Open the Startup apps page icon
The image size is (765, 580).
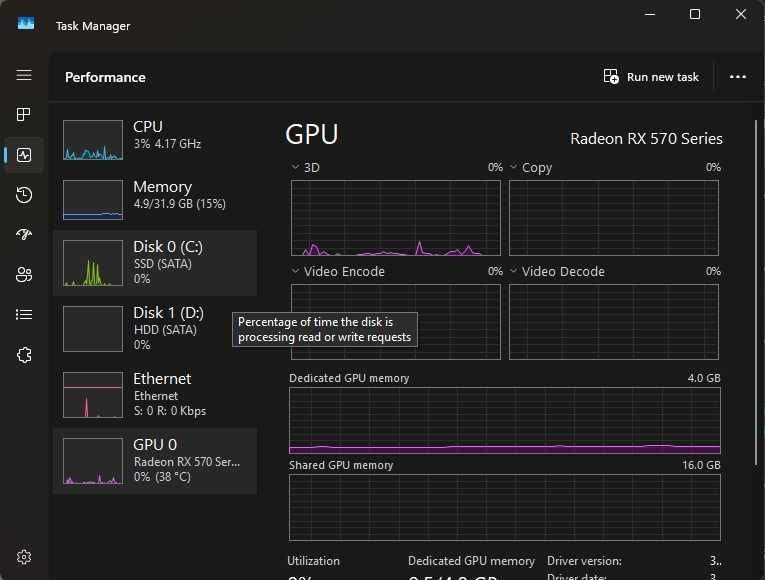(23, 235)
